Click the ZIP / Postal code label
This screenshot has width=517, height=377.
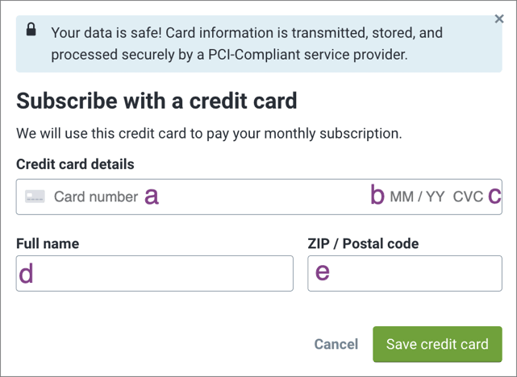point(363,244)
